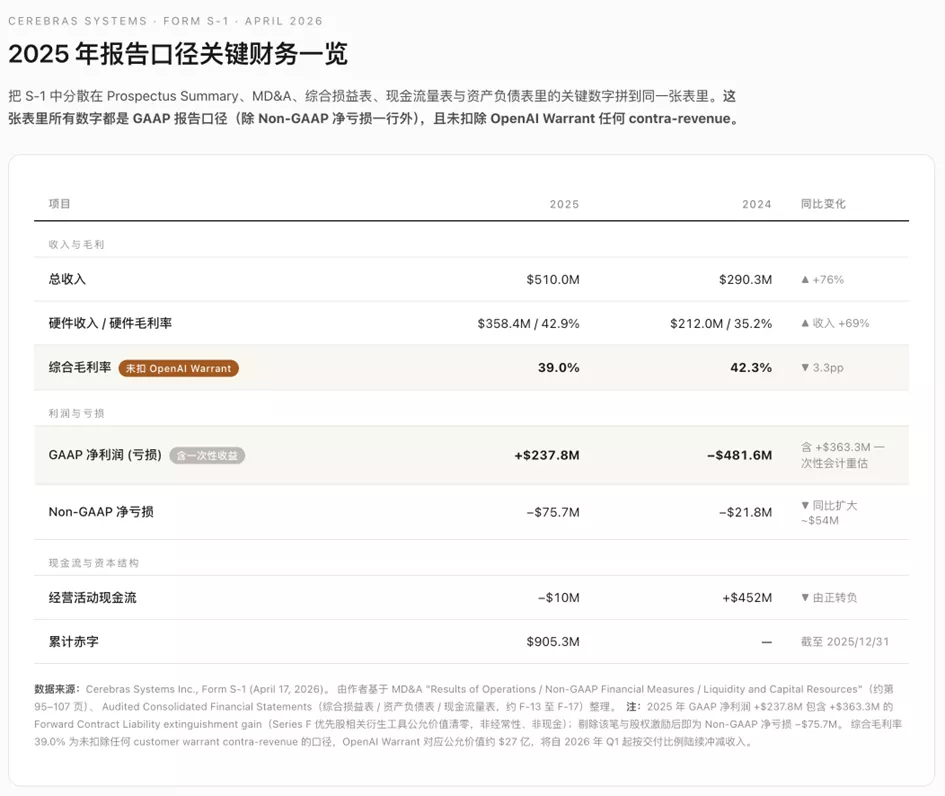
Task: Select the 项目 column header
Action: pyautogui.click(x=60, y=204)
